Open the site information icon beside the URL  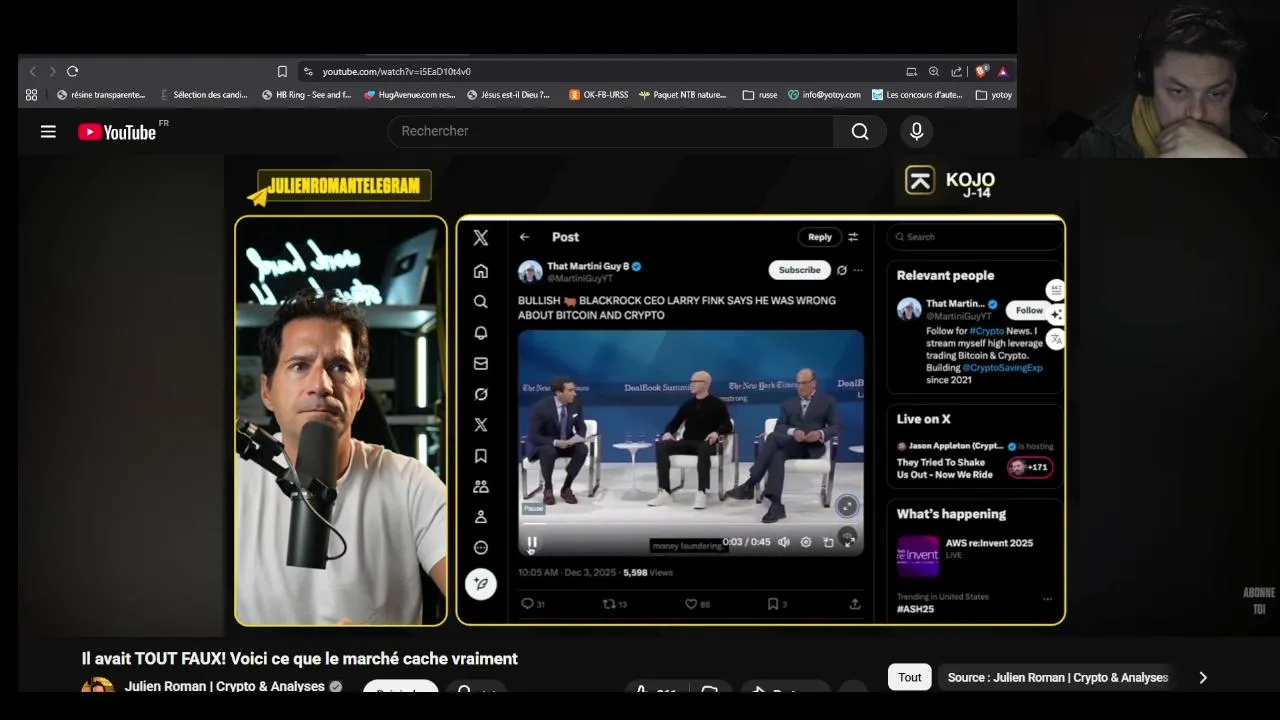pyautogui.click(x=308, y=71)
